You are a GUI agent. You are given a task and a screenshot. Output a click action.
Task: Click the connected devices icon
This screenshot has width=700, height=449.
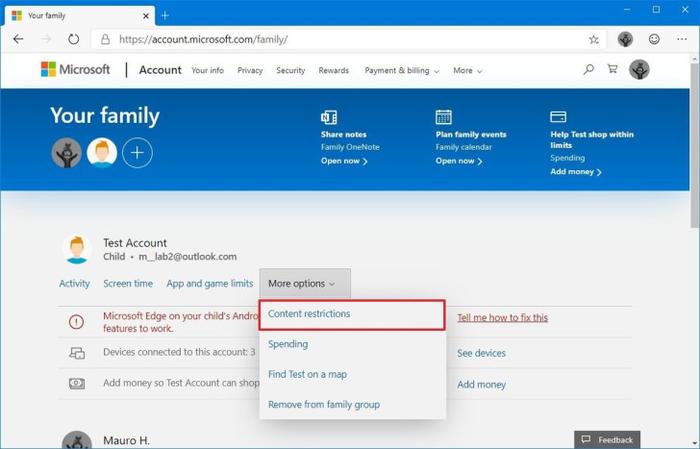77,353
